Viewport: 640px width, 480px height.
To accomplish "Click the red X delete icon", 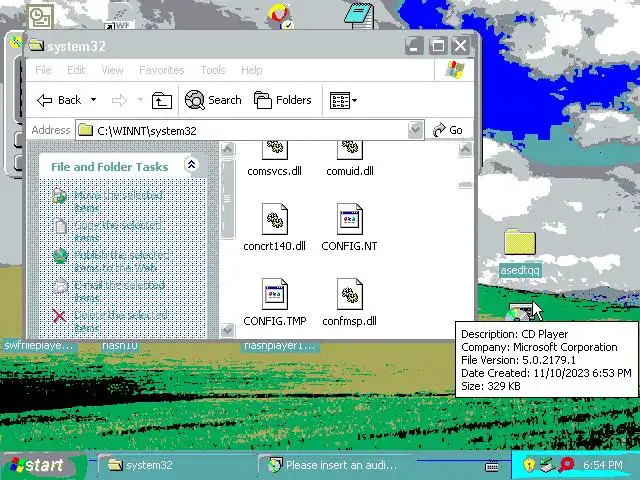I will click(x=60, y=316).
